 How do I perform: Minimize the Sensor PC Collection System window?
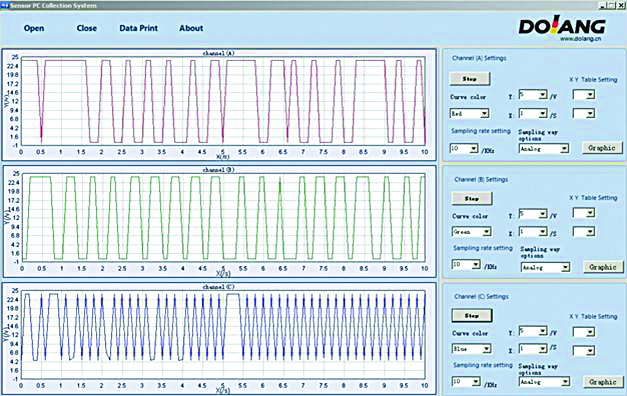click(x=603, y=5)
